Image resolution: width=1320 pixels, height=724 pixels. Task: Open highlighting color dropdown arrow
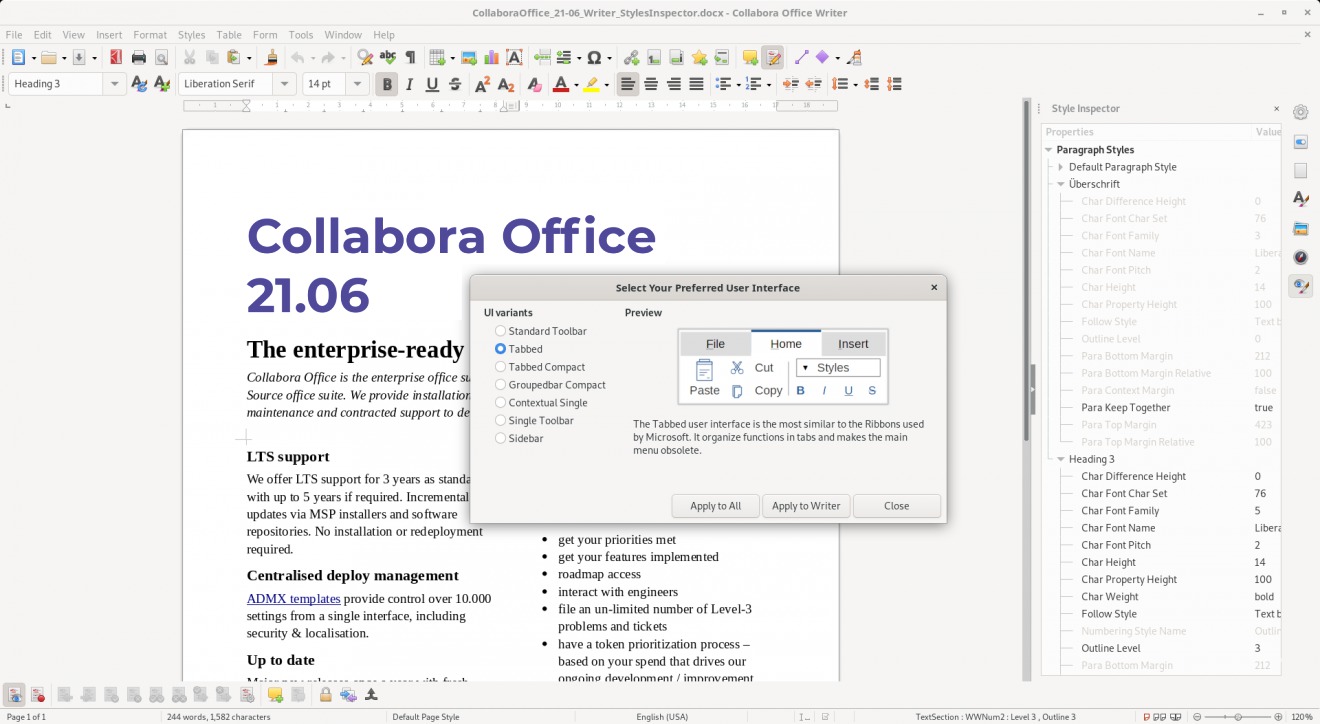607,85
